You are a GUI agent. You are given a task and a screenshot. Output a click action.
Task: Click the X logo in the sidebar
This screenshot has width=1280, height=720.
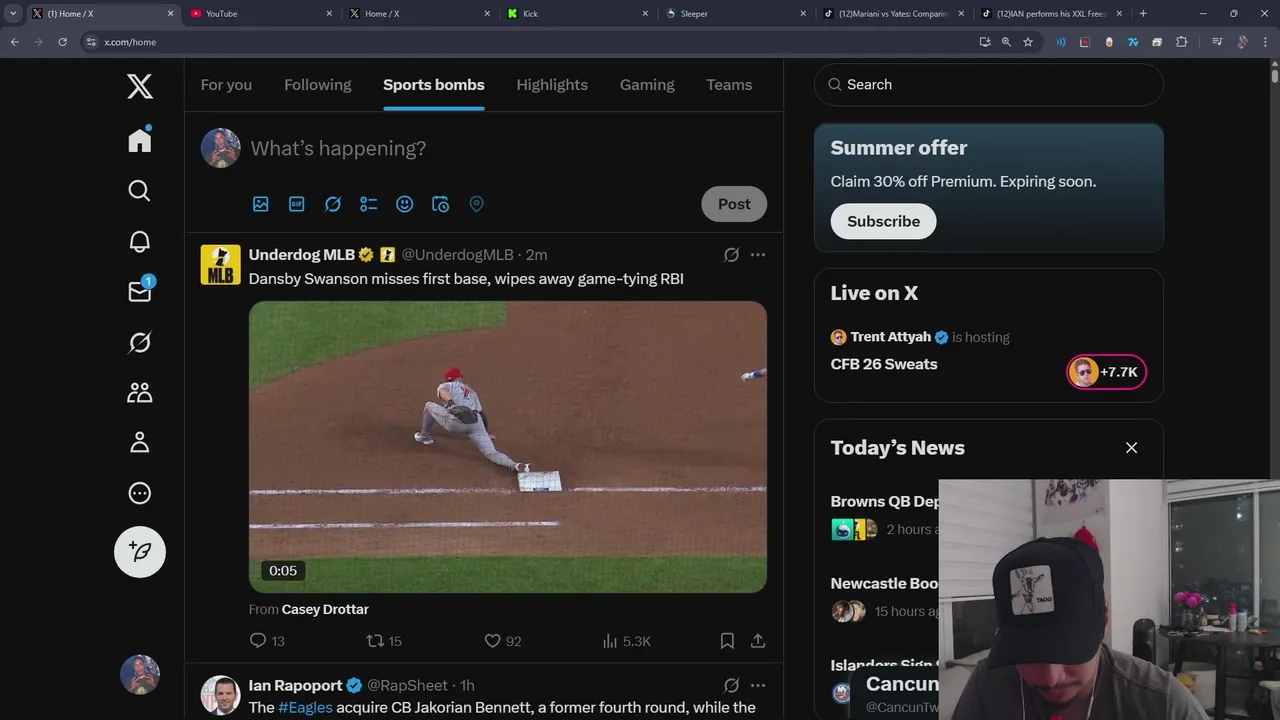point(140,86)
